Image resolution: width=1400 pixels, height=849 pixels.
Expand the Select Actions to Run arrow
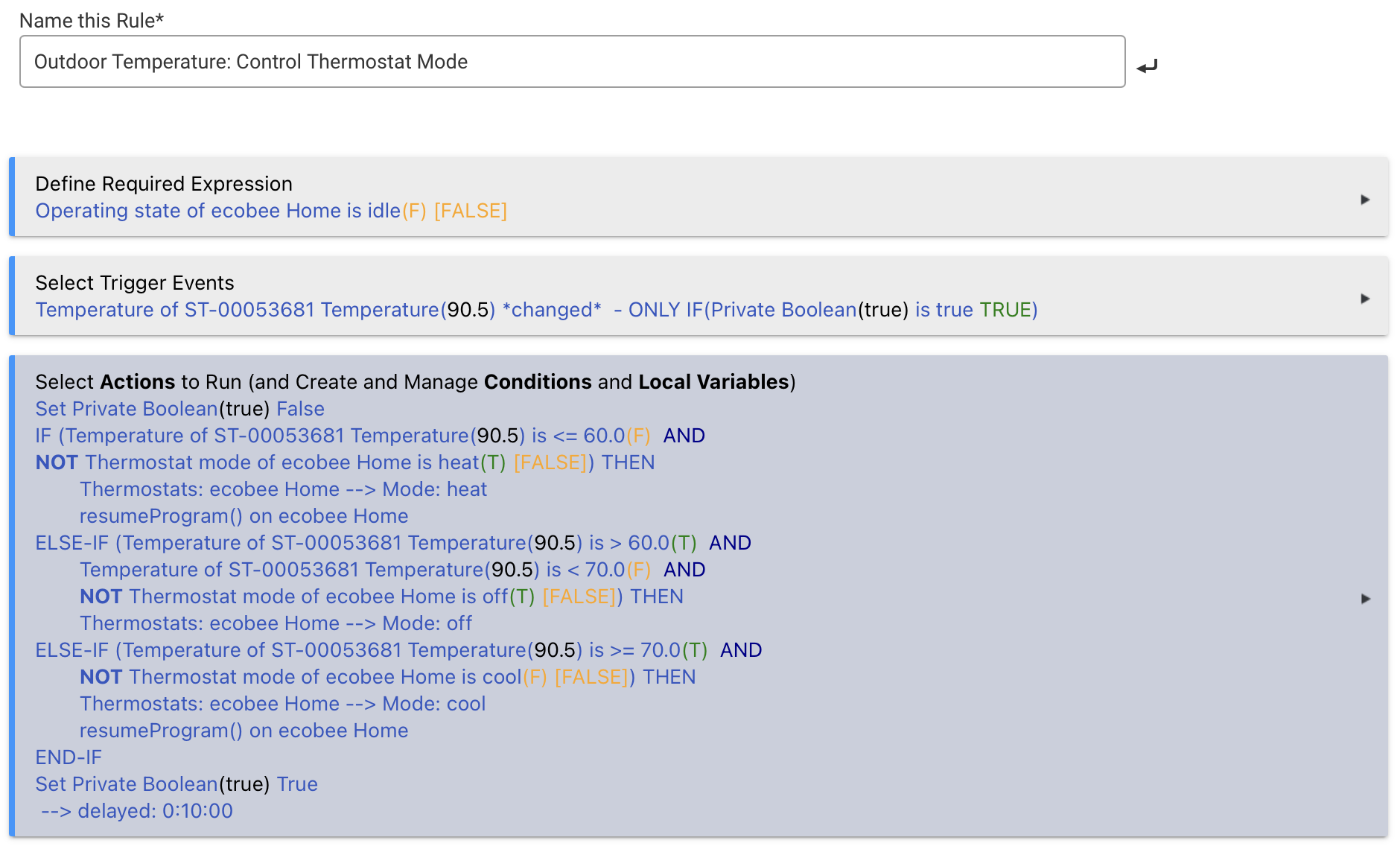pyautogui.click(x=1365, y=599)
